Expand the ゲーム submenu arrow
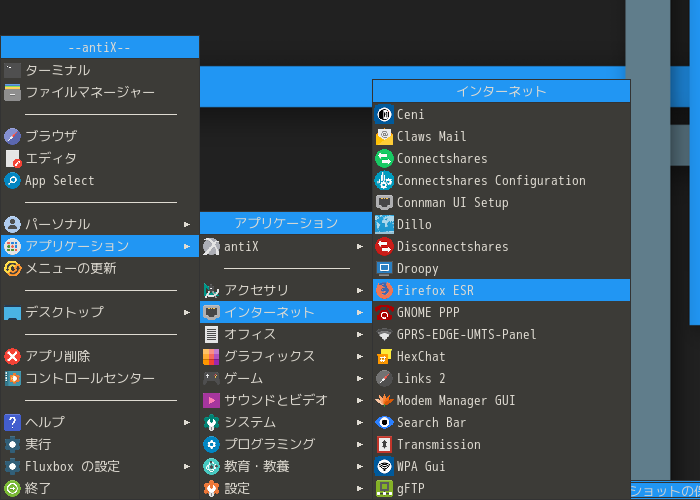Screen dimensions: 700x500 (x=360, y=378)
